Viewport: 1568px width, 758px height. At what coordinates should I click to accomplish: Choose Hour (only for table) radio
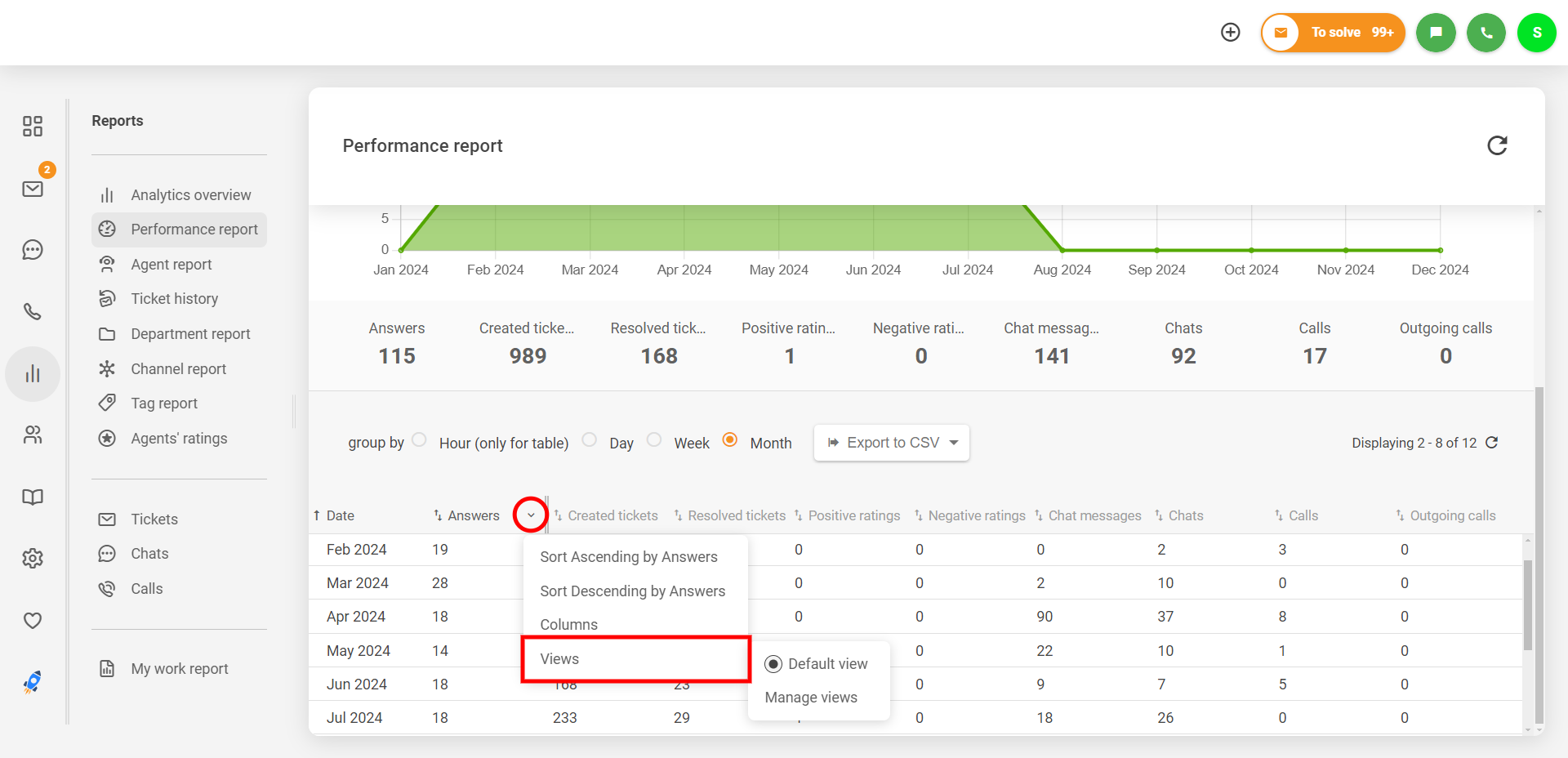click(419, 440)
